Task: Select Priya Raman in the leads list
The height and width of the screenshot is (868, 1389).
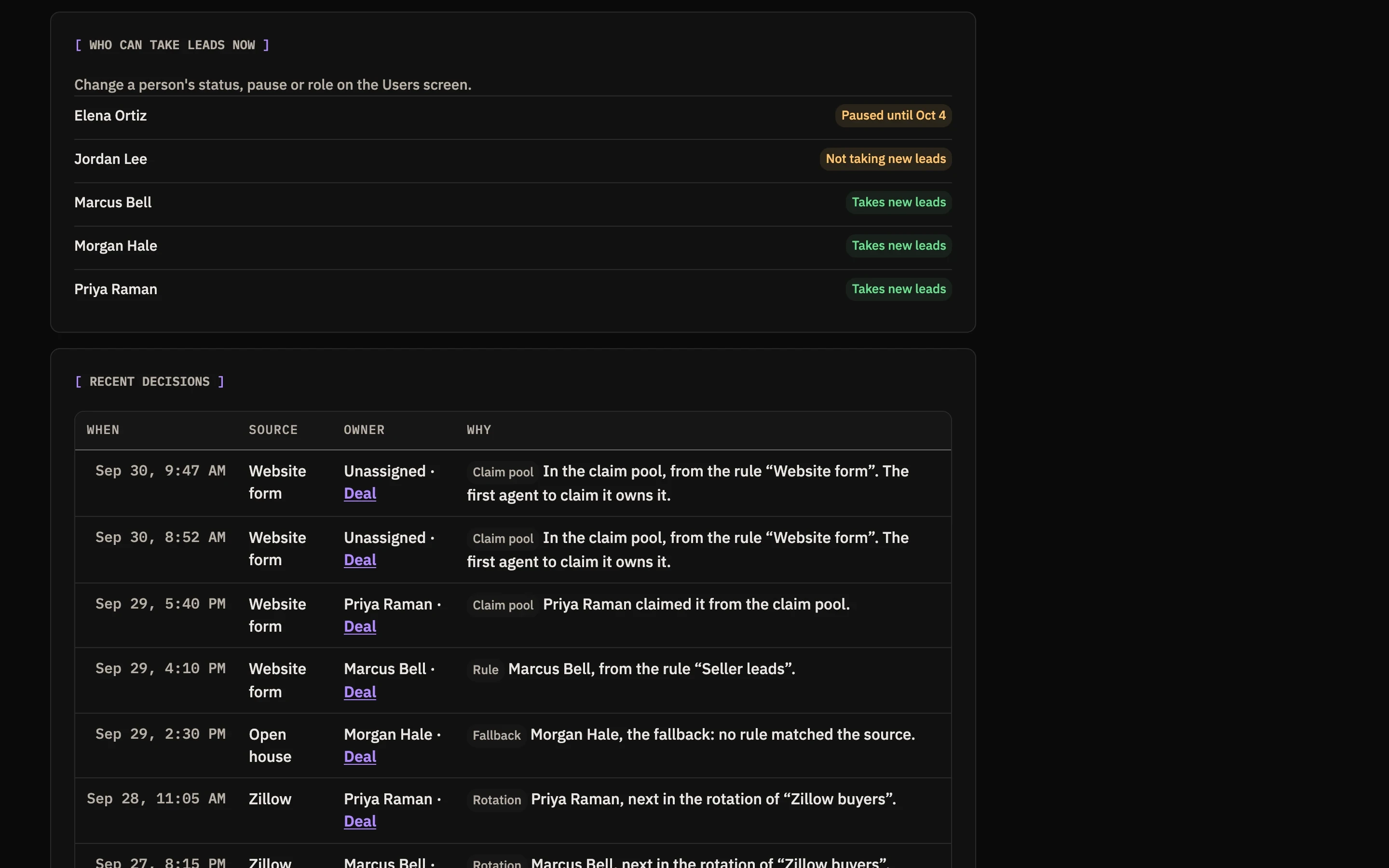Action: pos(115,289)
